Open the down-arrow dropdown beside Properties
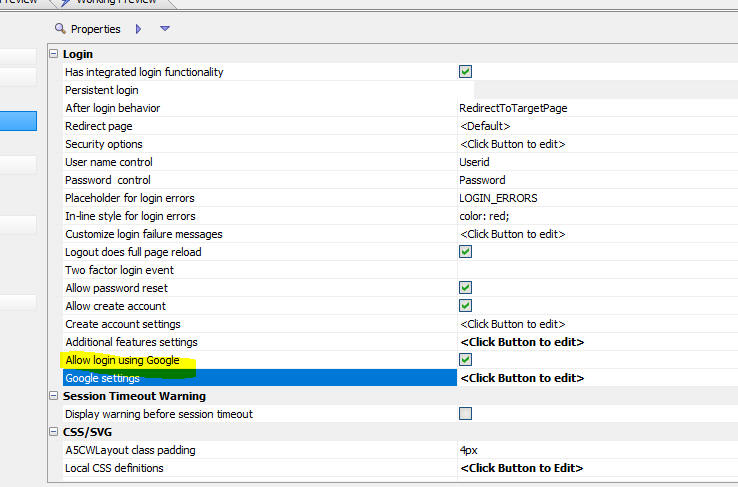738x487 pixels. click(165, 29)
